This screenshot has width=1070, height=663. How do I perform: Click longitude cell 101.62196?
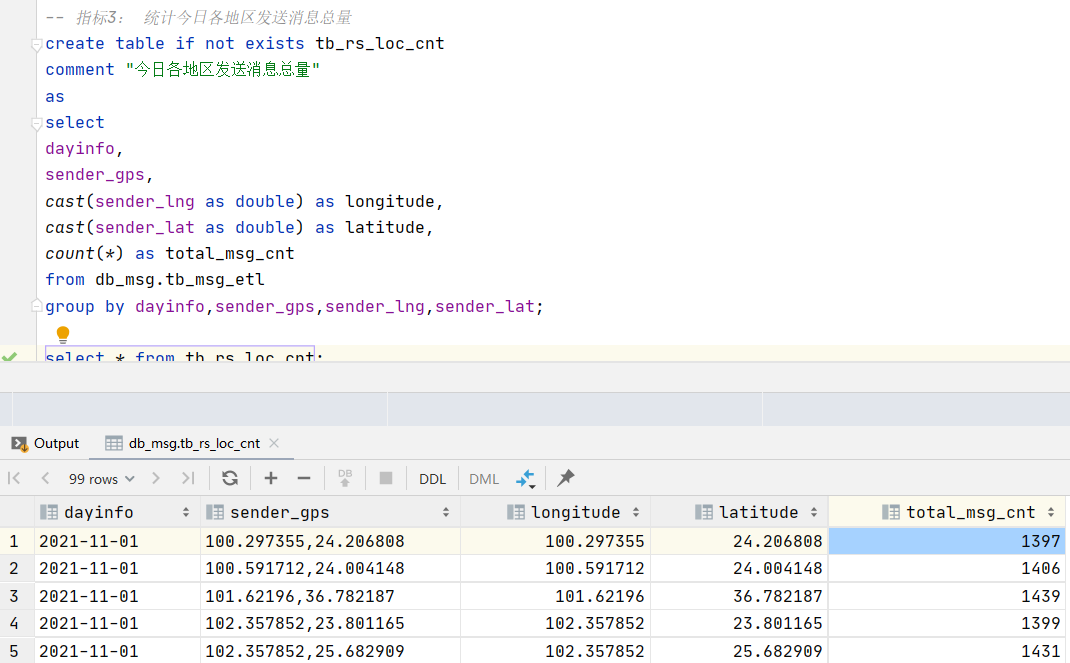pos(555,596)
